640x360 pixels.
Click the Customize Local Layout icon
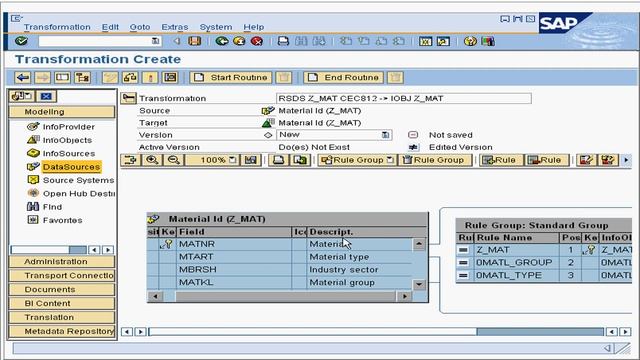(x=488, y=41)
